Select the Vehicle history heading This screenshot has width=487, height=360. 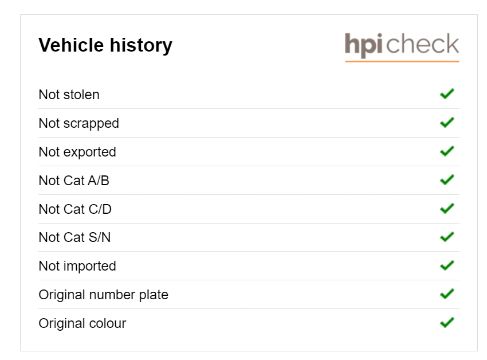tap(105, 45)
